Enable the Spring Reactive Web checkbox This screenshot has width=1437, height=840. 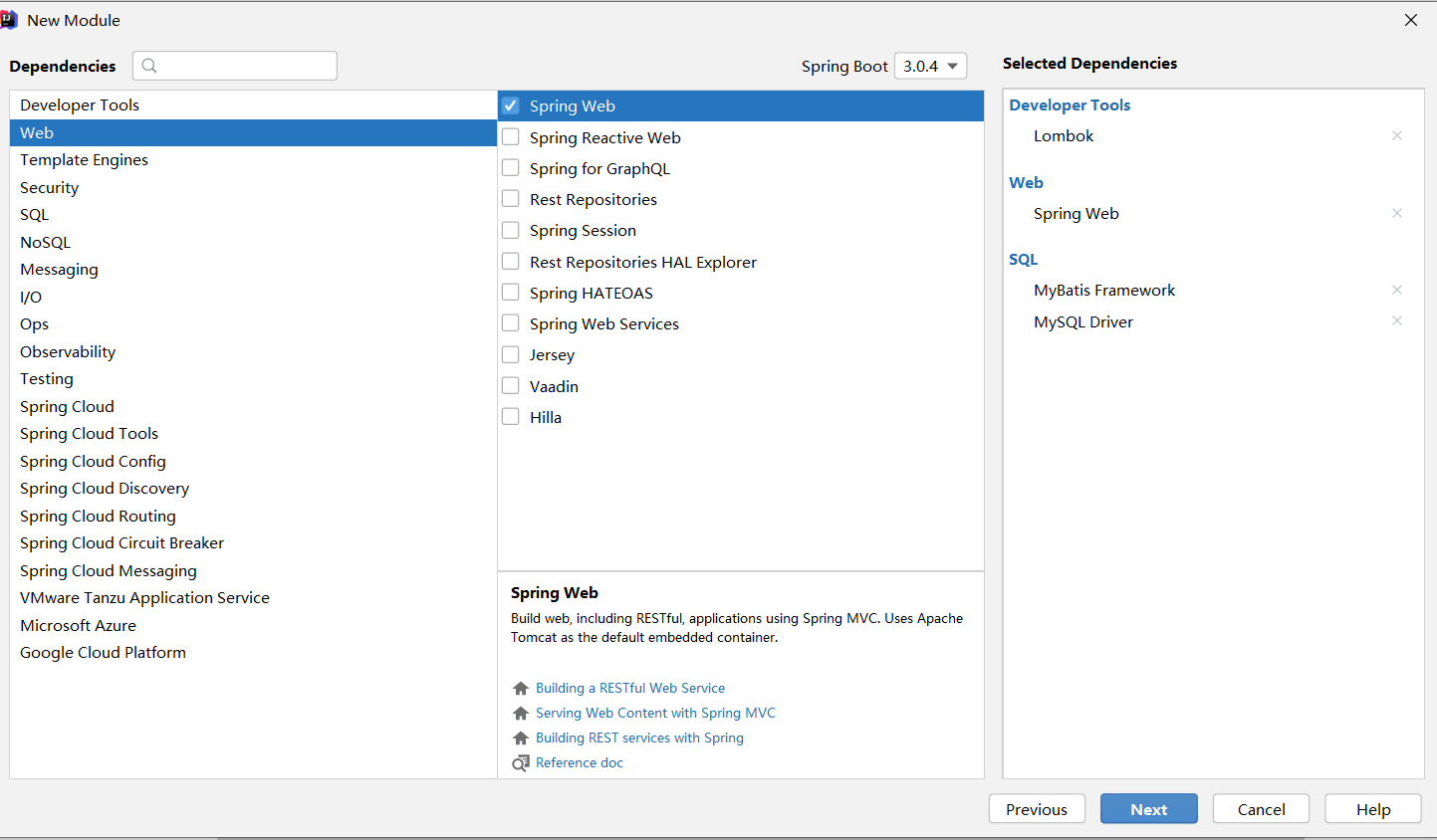tap(511, 137)
